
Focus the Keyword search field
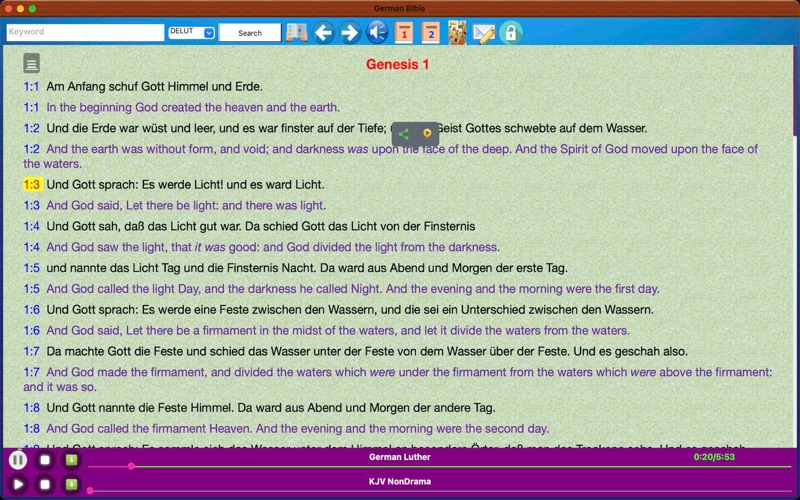85,32
